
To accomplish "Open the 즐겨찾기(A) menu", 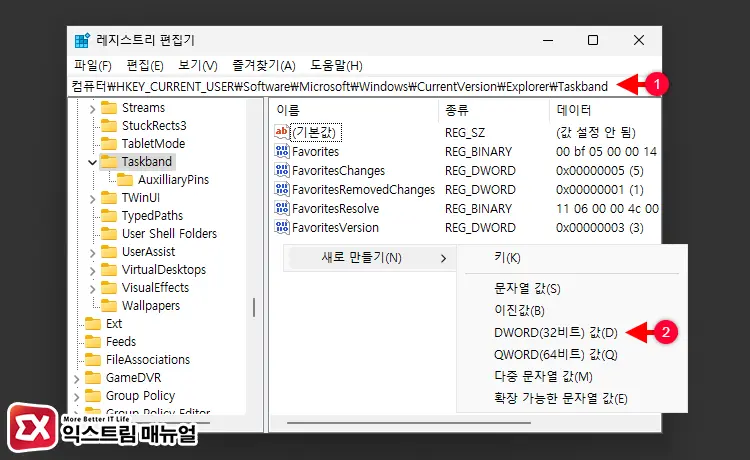I will (264, 66).
